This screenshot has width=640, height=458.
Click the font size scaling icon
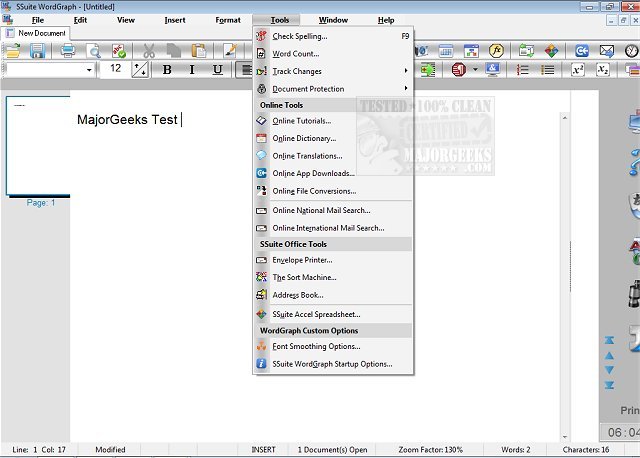pos(140,70)
